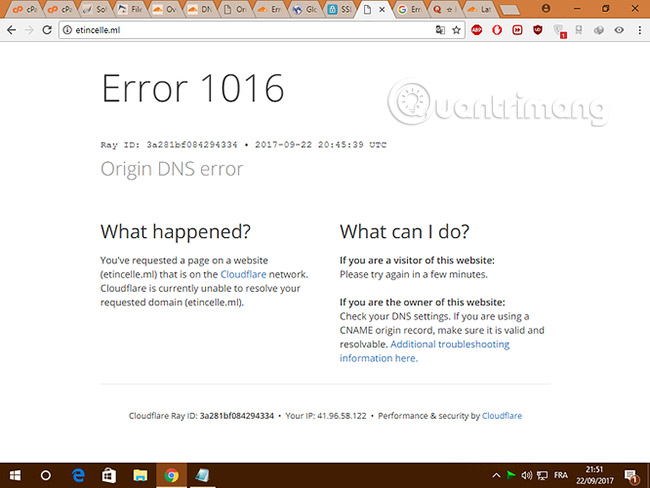
Task: Switch to the Cloudflare 'Ov' tab
Action: (x=165, y=9)
